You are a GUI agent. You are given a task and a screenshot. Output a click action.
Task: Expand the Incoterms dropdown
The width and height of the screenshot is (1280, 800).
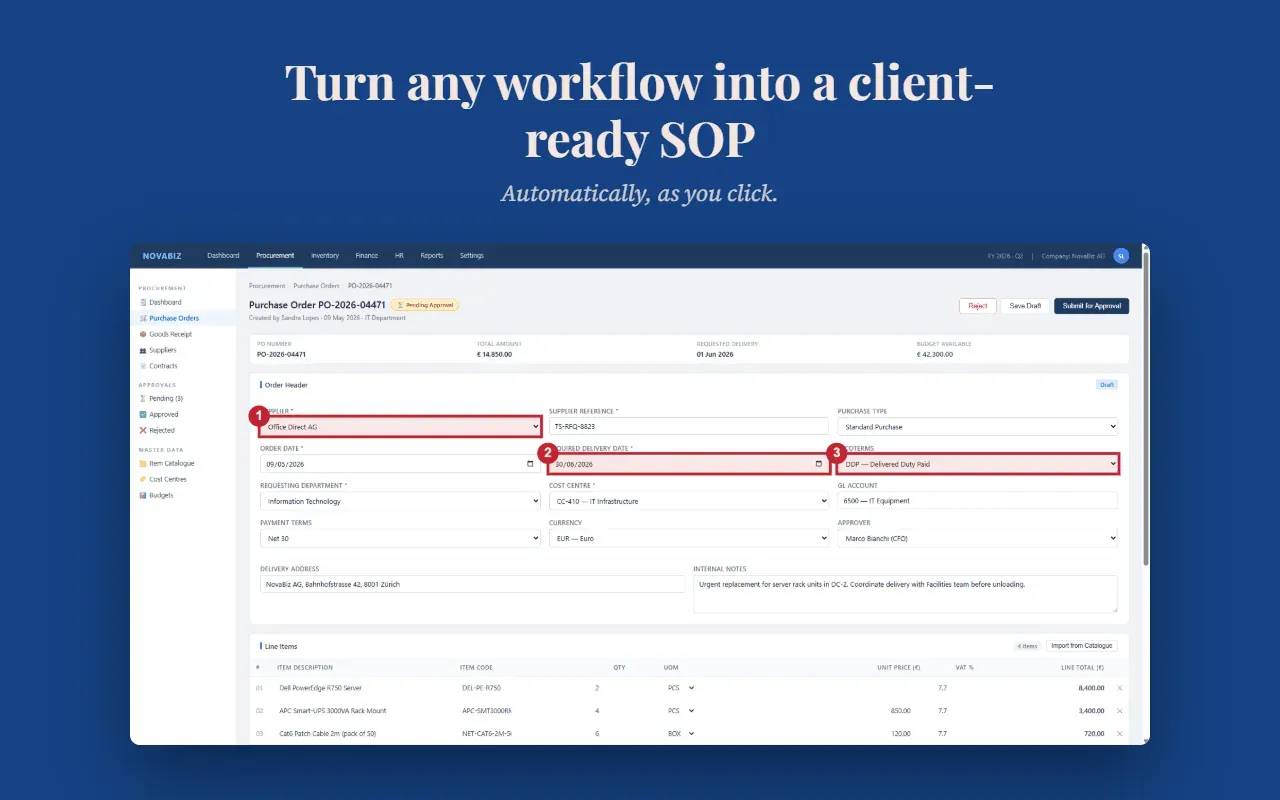pyautogui.click(x=977, y=464)
